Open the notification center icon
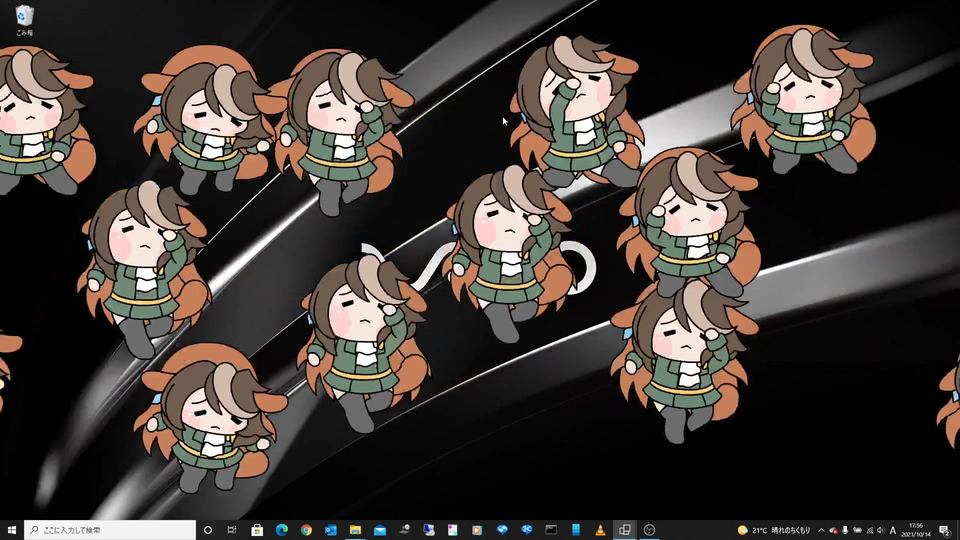This screenshot has width=960, height=540. [945, 530]
